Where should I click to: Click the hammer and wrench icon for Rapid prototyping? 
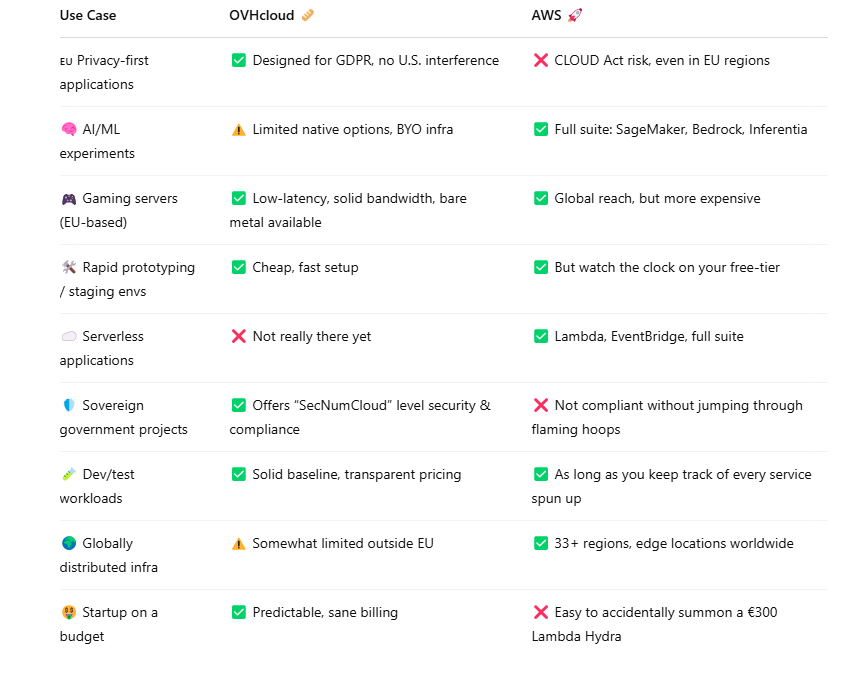[x=69, y=268]
